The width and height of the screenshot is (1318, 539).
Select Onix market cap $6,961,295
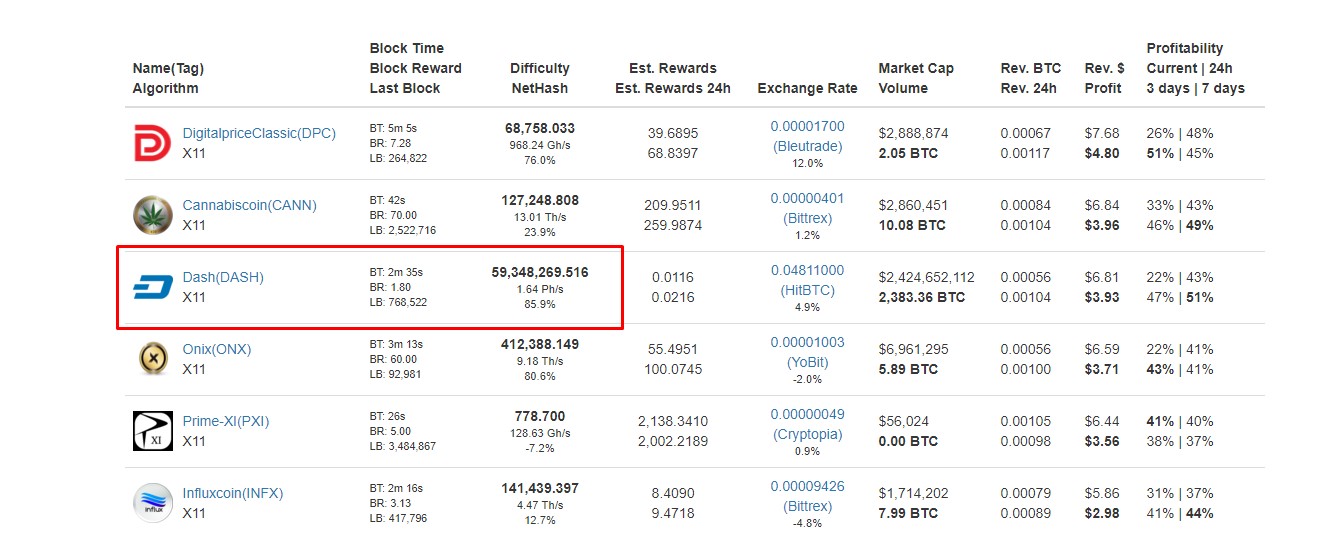(x=913, y=349)
